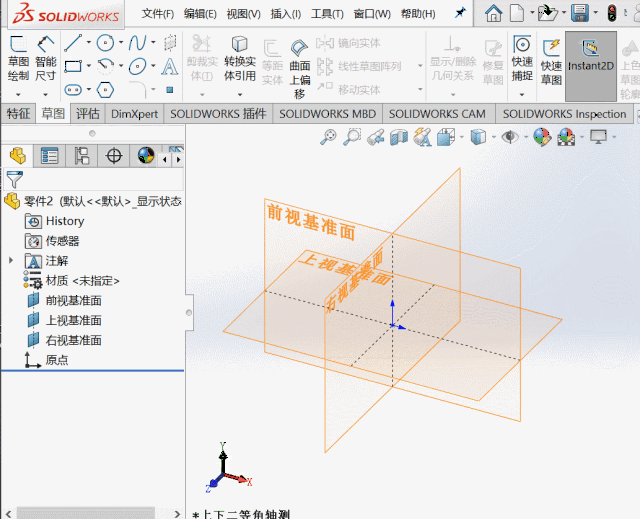Select 右视基准面 in the feature tree
This screenshot has width=640, height=519.
(73, 340)
